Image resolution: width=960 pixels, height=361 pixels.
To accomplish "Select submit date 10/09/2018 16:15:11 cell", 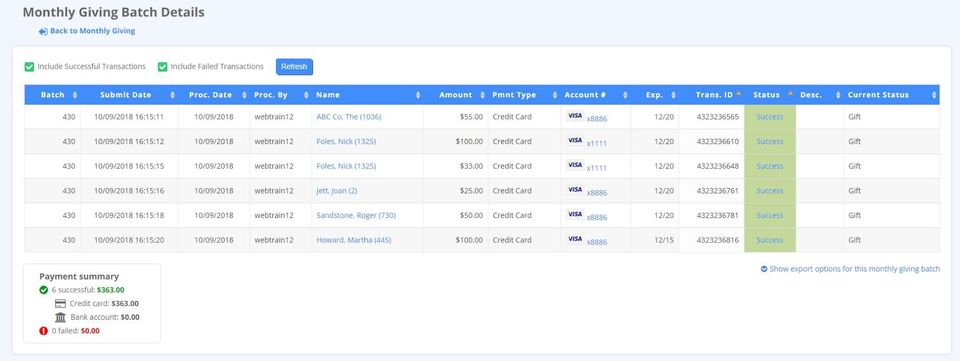I will (129, 117).
